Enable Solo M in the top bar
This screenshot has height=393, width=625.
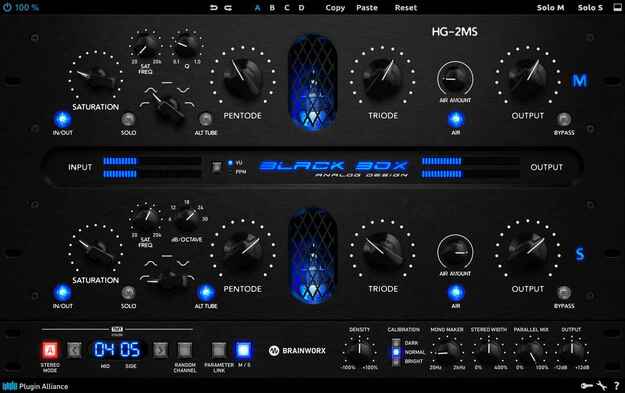point(550,8)
